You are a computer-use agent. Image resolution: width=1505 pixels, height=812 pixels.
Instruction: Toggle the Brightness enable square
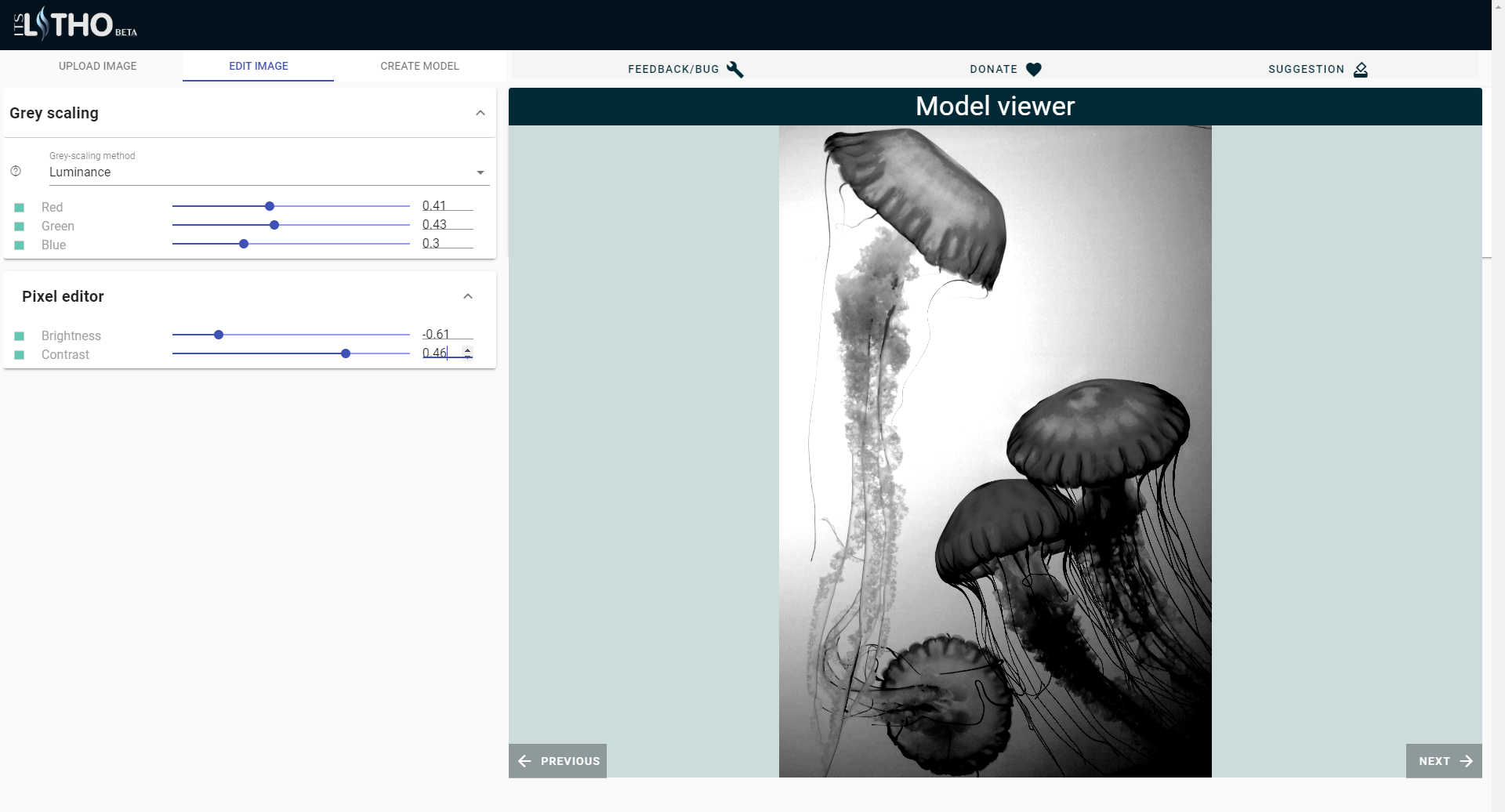tap(19, 335)
